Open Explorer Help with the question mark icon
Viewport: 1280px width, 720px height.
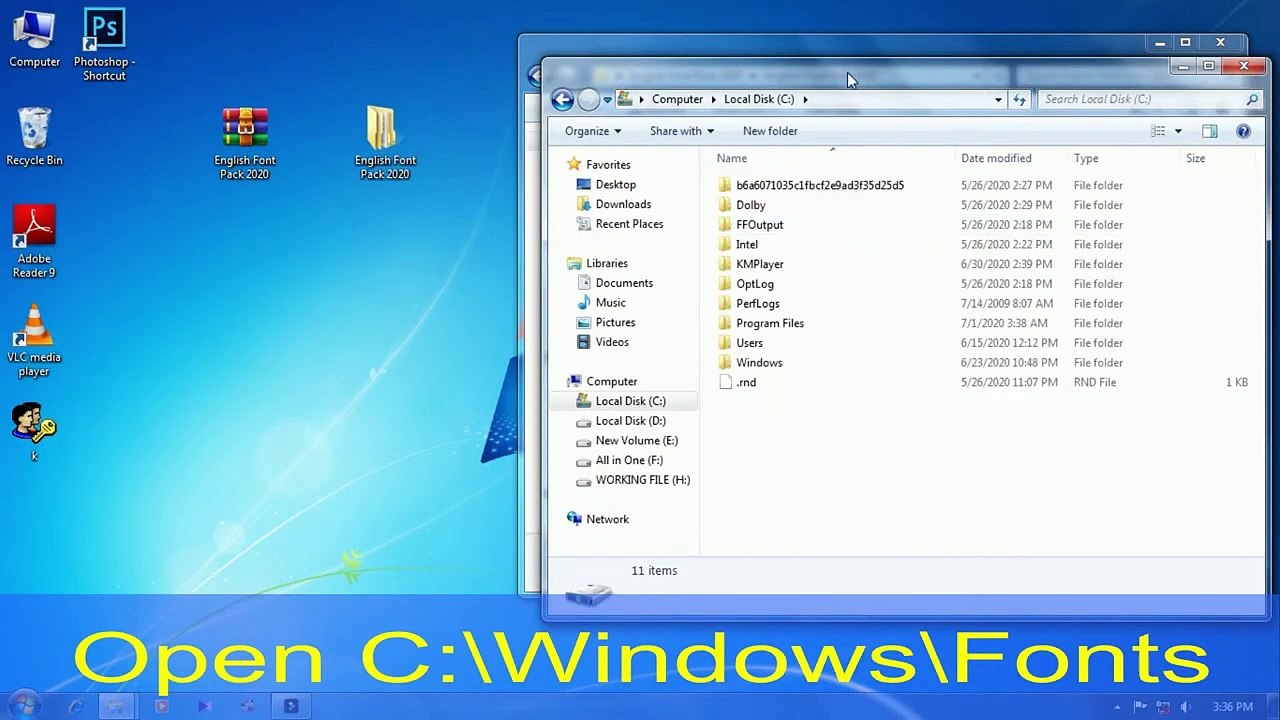coord(1243,131)
